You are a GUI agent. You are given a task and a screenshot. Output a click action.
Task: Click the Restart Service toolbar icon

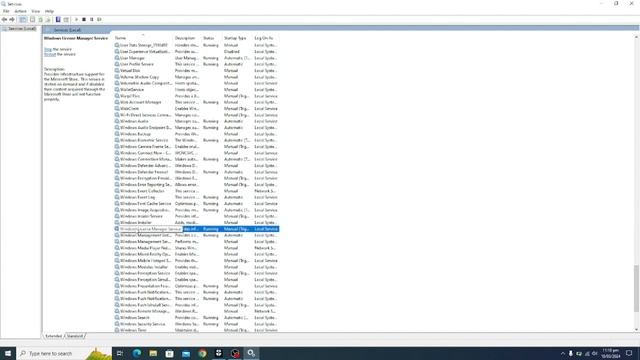click(99, 20)
